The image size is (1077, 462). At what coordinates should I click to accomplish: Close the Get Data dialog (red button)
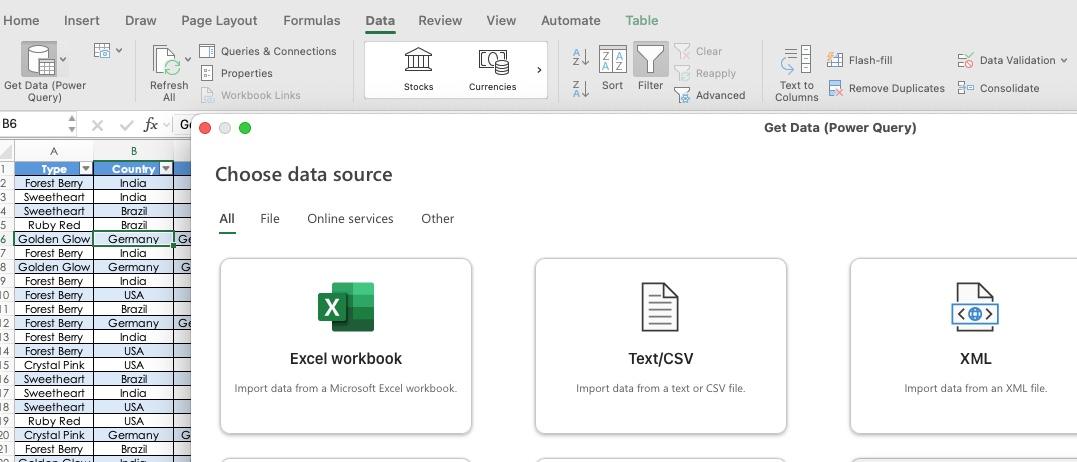[205, 128]
